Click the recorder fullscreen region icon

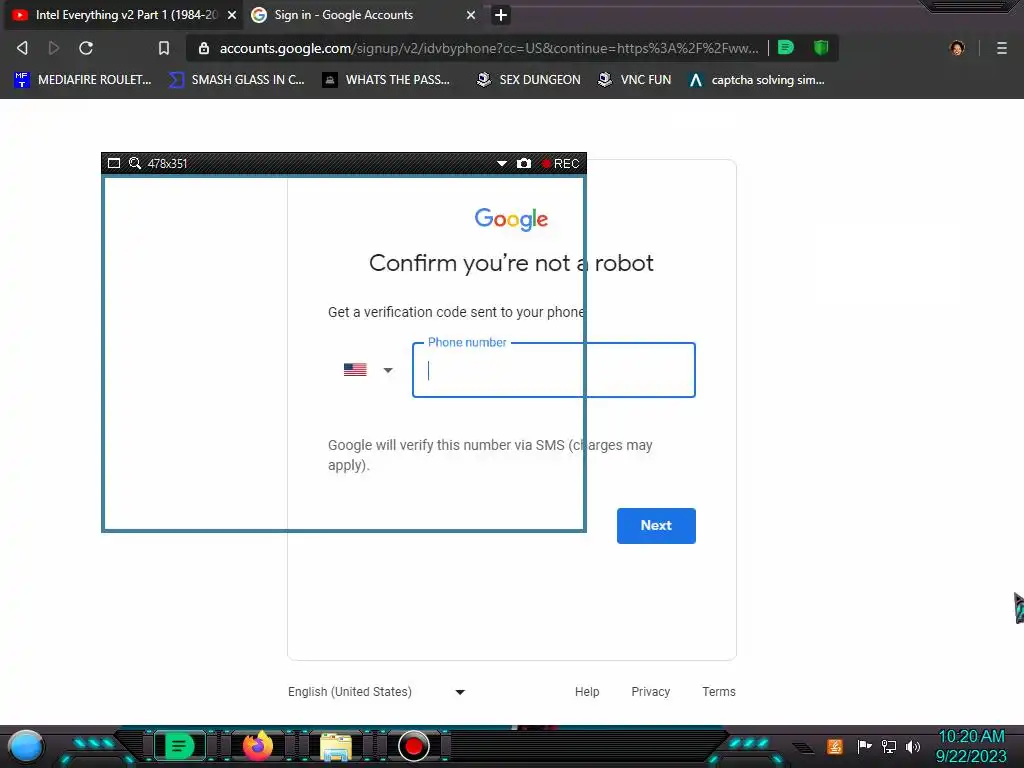pyautogui.click(x=114, y=163)
